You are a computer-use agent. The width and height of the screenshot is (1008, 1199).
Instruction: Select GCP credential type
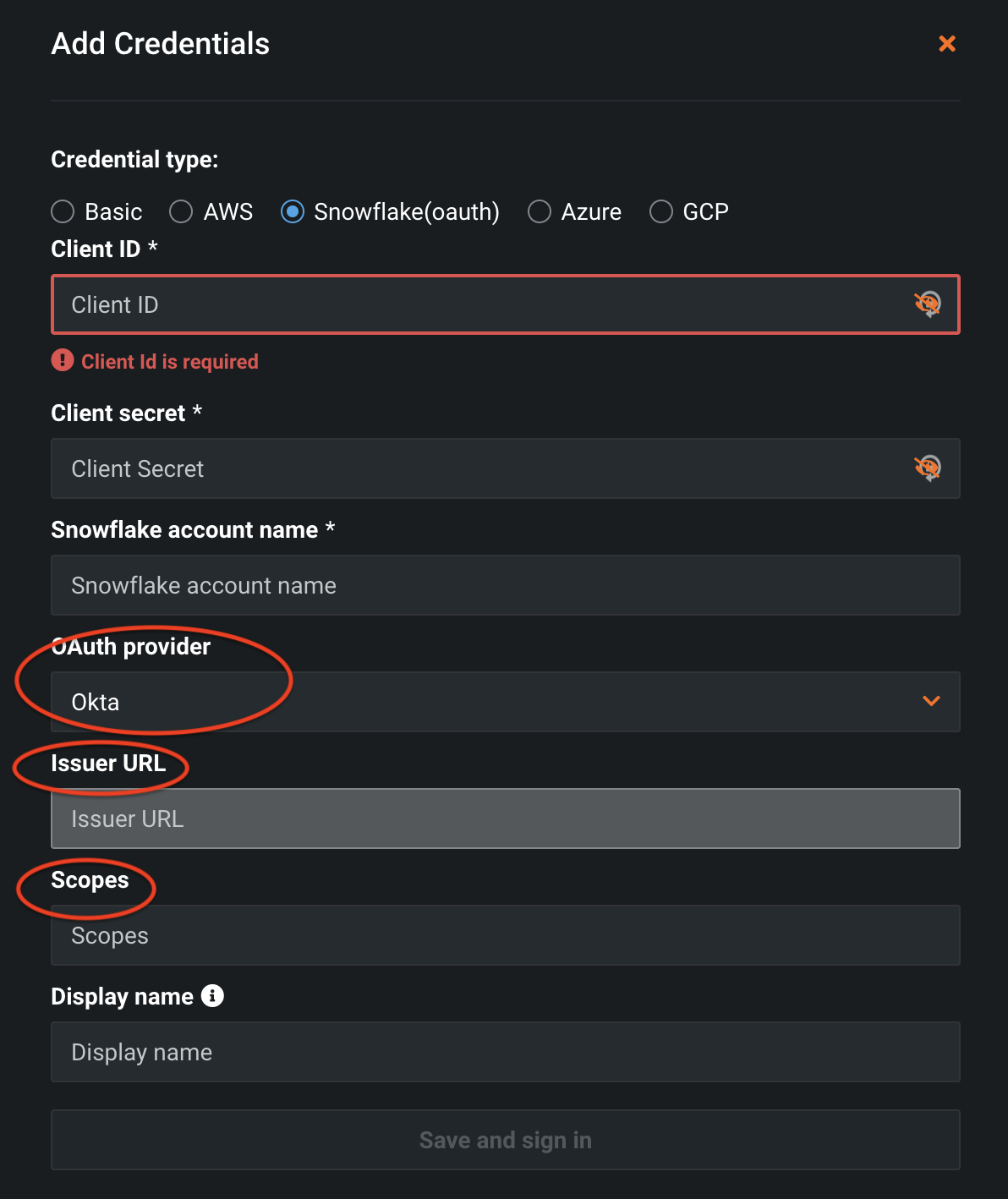(x=661, y=211)
